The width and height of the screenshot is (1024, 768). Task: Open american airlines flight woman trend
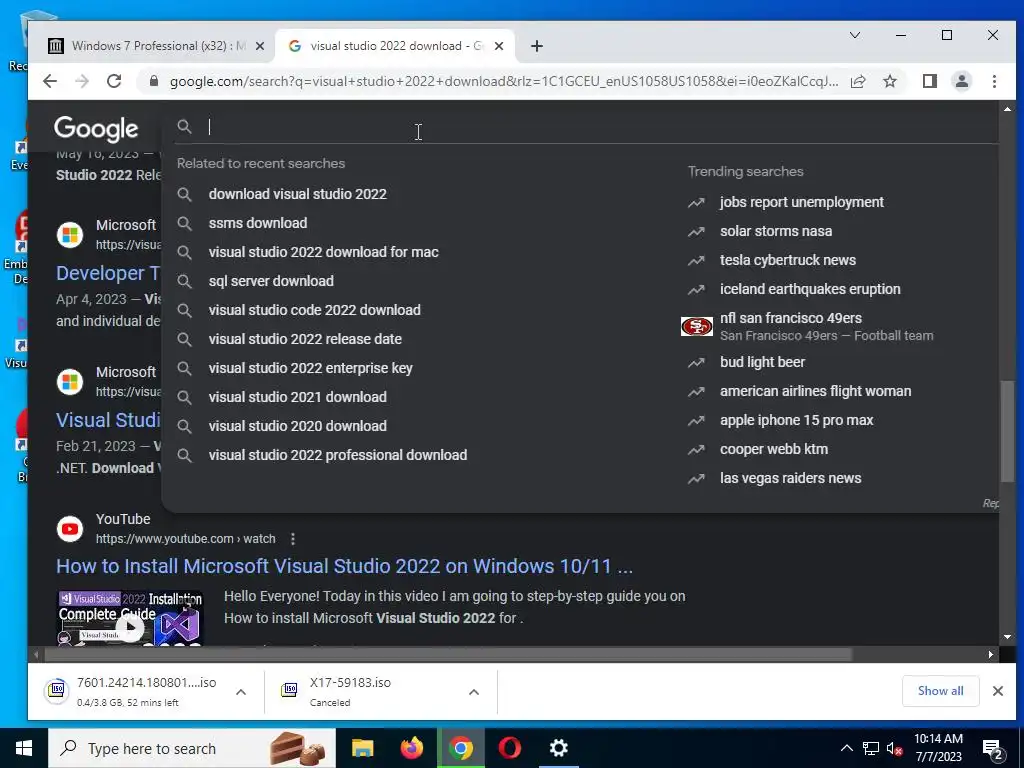(x=815, y=391)
